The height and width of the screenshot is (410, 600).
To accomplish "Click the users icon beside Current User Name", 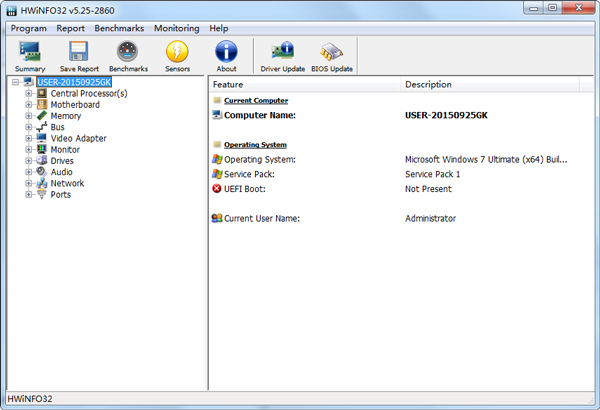I will click(x=217, y=218).
